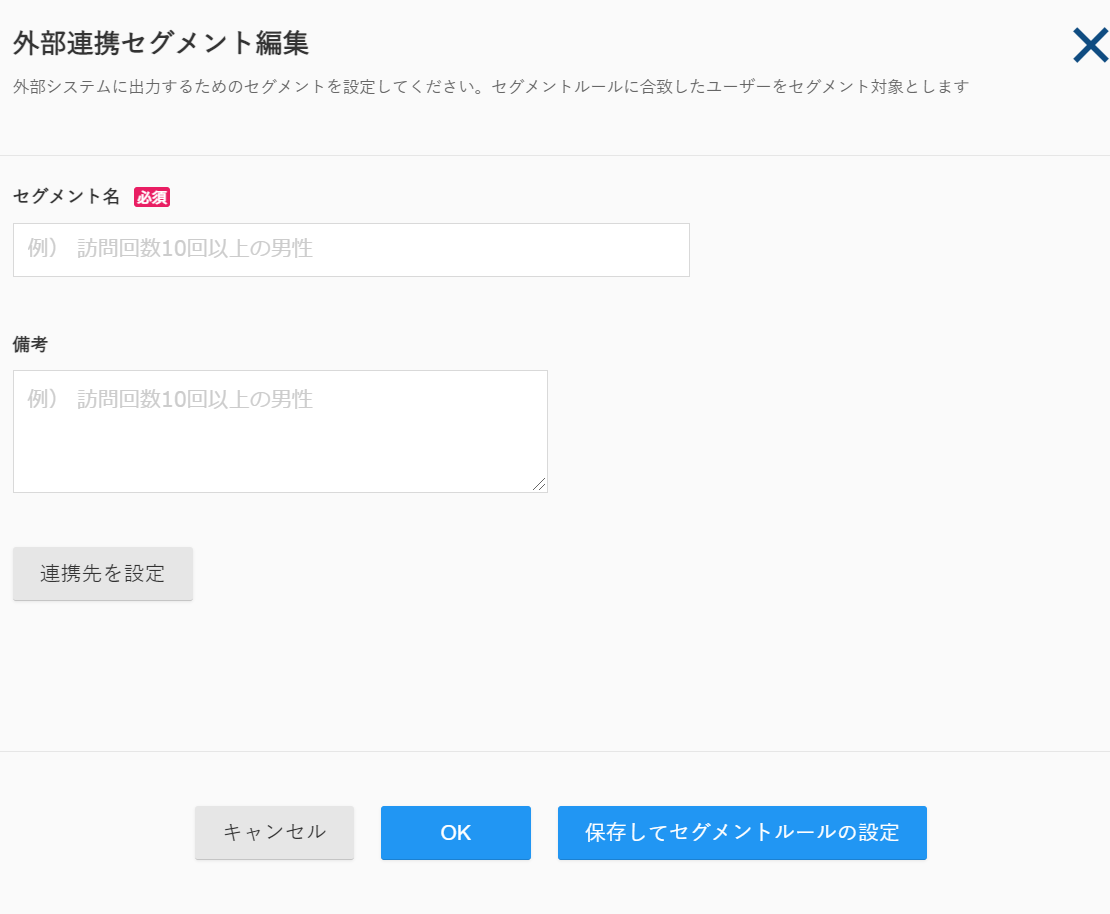
Task: Click the 外部システムに出力 description text
Action: point(491,87)
